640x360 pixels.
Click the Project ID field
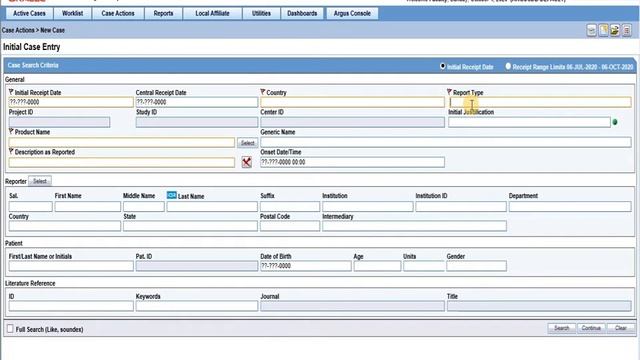tap(59, 122)
